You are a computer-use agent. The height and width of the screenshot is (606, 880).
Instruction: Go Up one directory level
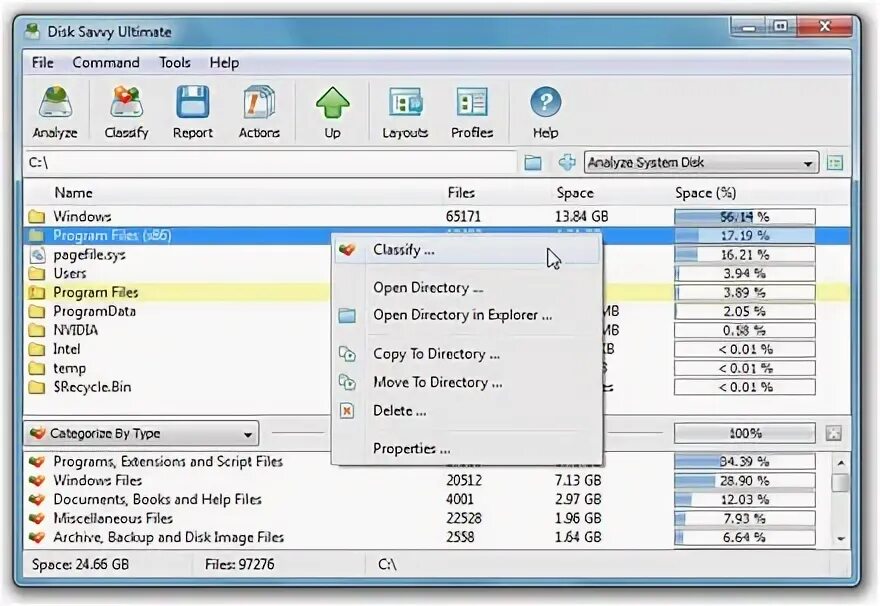332,102
